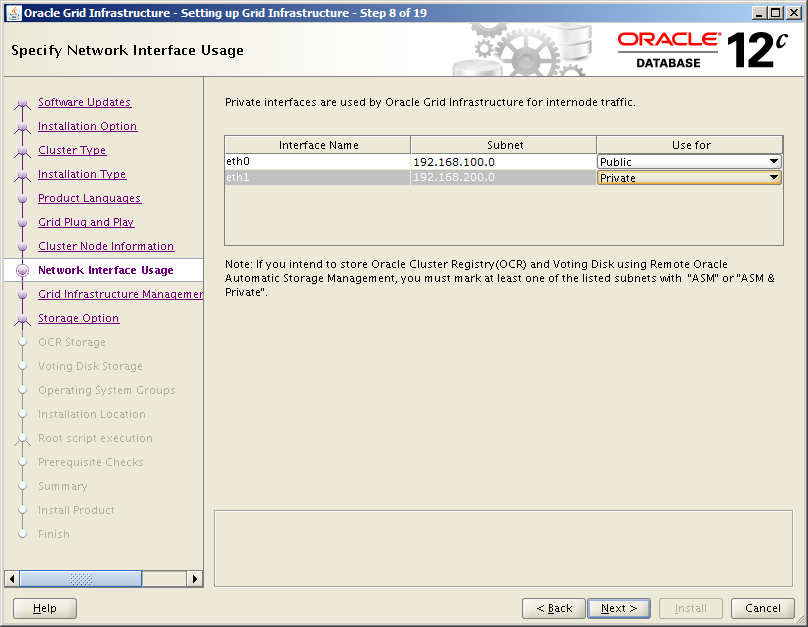Open the Storage Option step
The height and width of the screenshot is (627, 808).
pyautogui.click(x=78, y=318)
